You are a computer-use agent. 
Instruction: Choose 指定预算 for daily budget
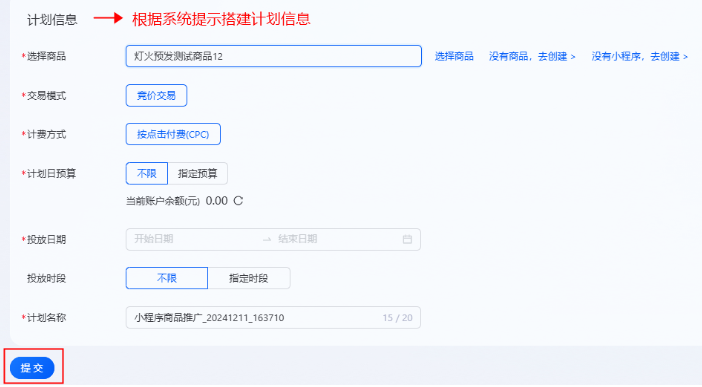[x=197, y=173]
